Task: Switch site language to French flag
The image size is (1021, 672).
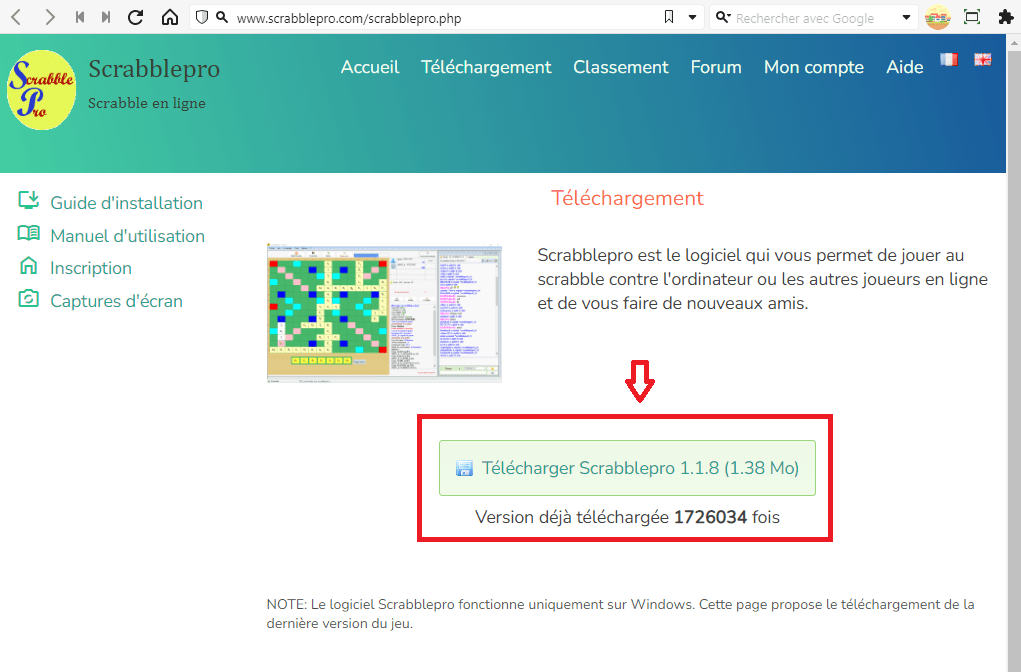Action: (949, 60)
